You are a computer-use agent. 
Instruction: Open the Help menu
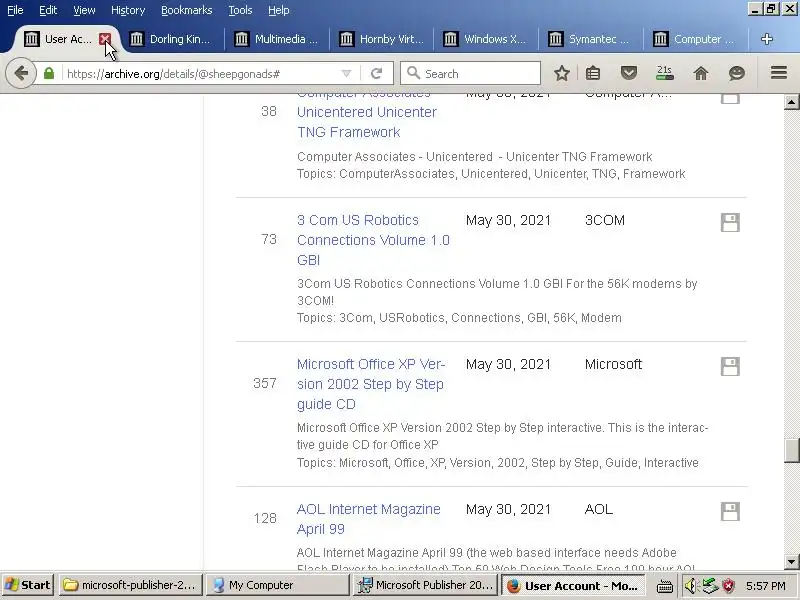click(279, 10)
